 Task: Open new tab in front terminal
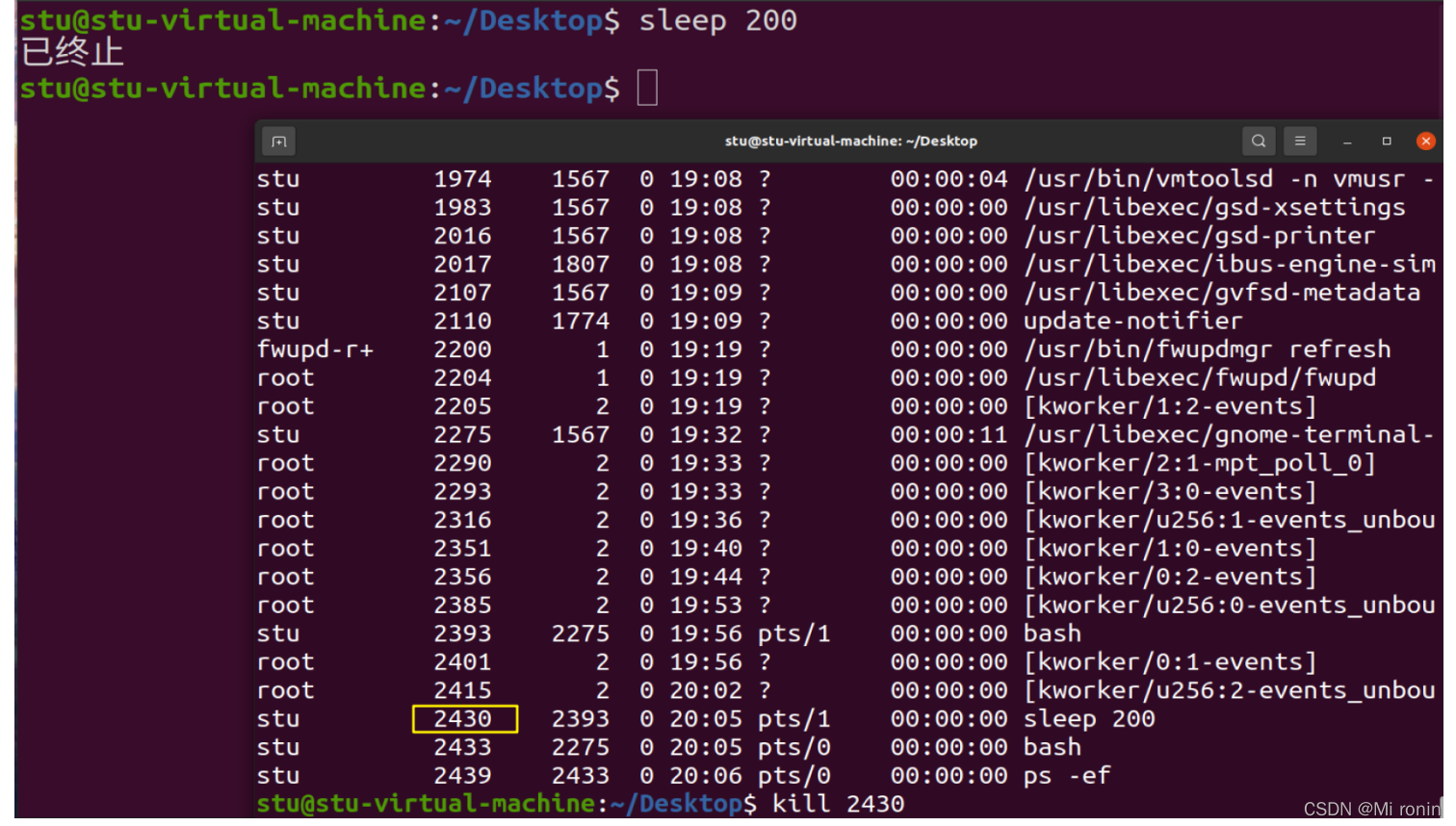coord(279,142)
